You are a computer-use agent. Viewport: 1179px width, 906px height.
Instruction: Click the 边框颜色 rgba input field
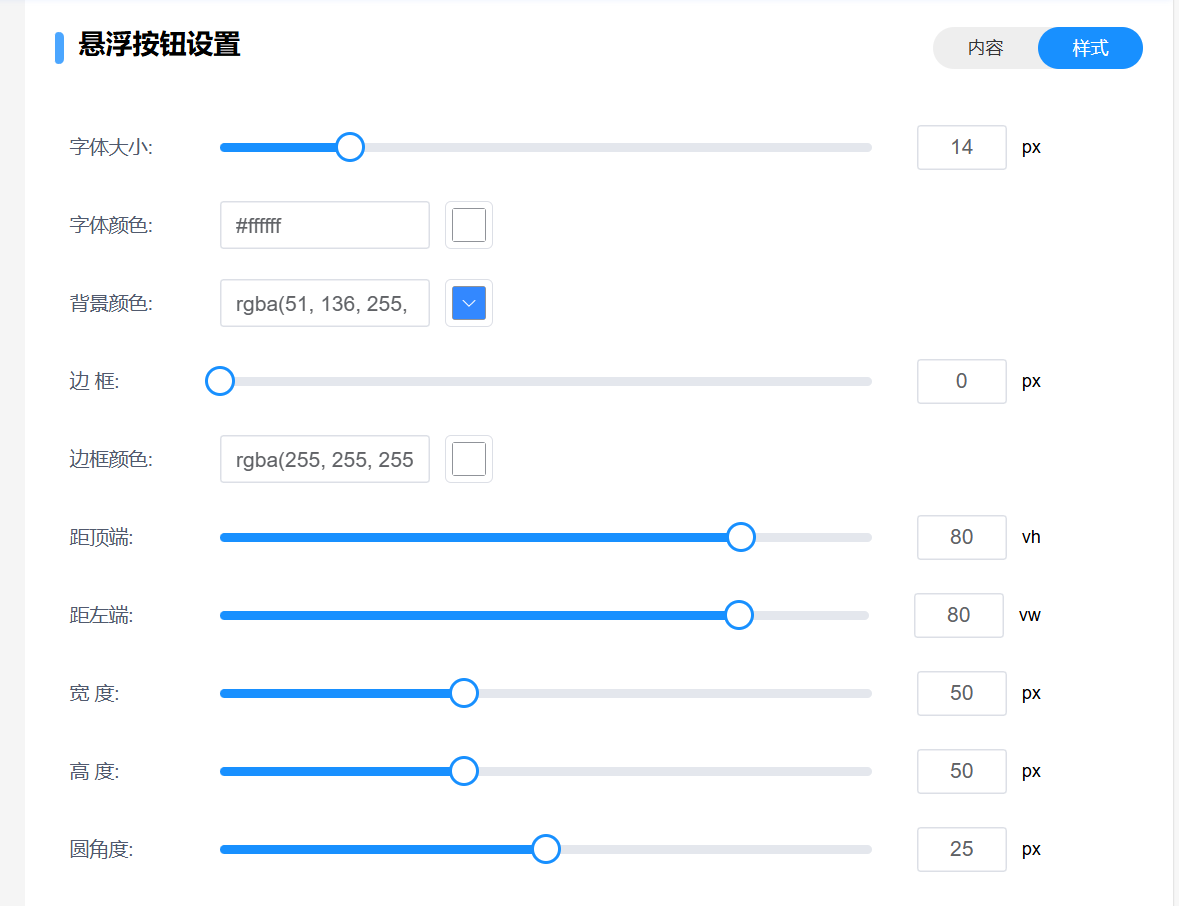[324, 459]
